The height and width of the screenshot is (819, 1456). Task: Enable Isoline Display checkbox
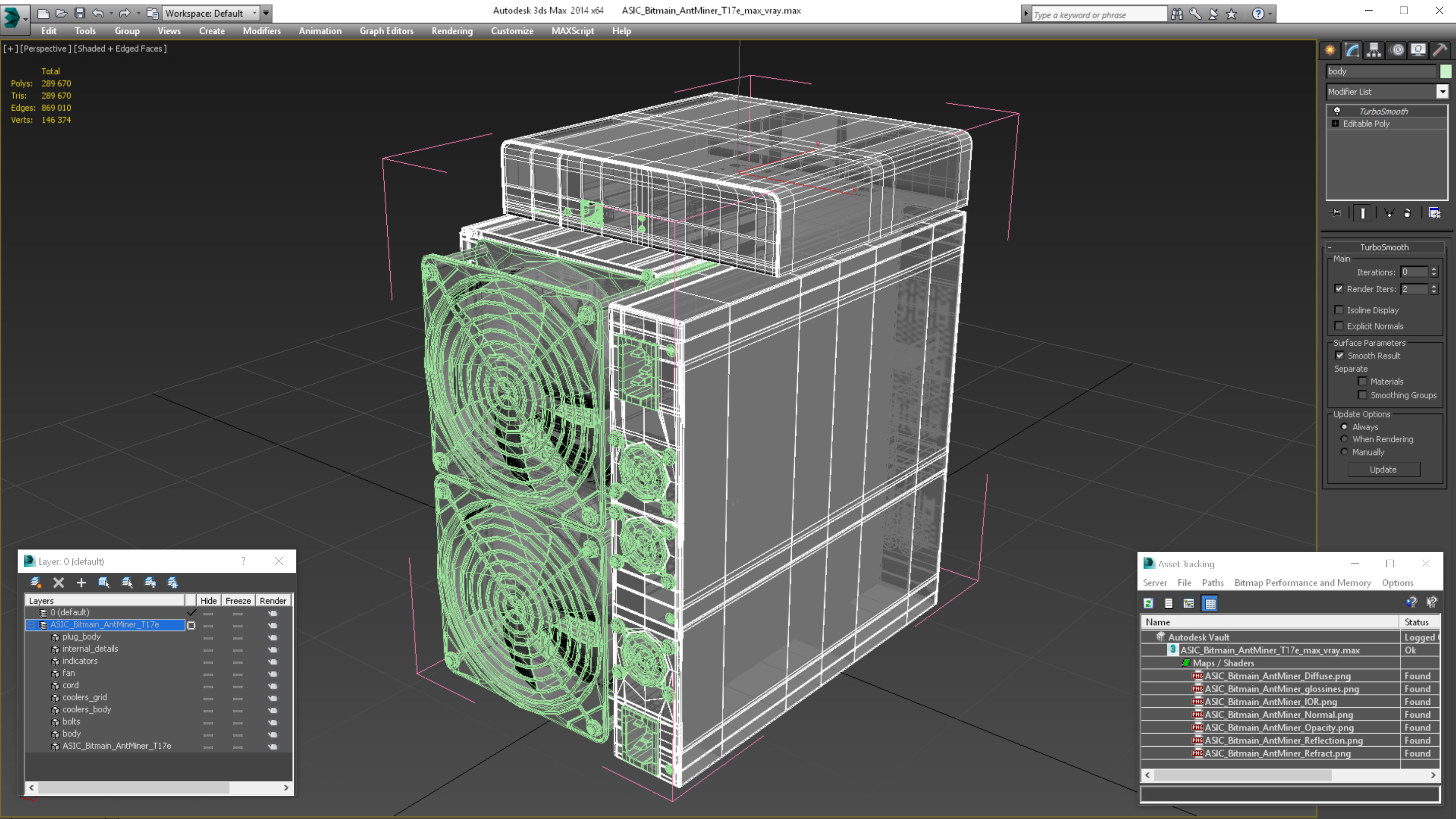(1339, 310)
